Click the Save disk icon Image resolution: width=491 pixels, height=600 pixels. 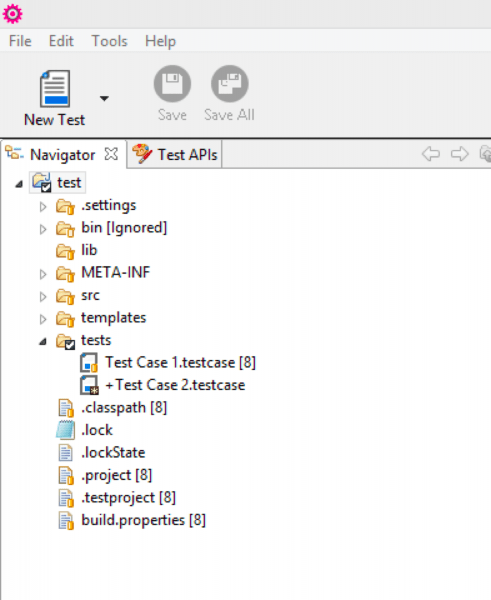(172, 83)
